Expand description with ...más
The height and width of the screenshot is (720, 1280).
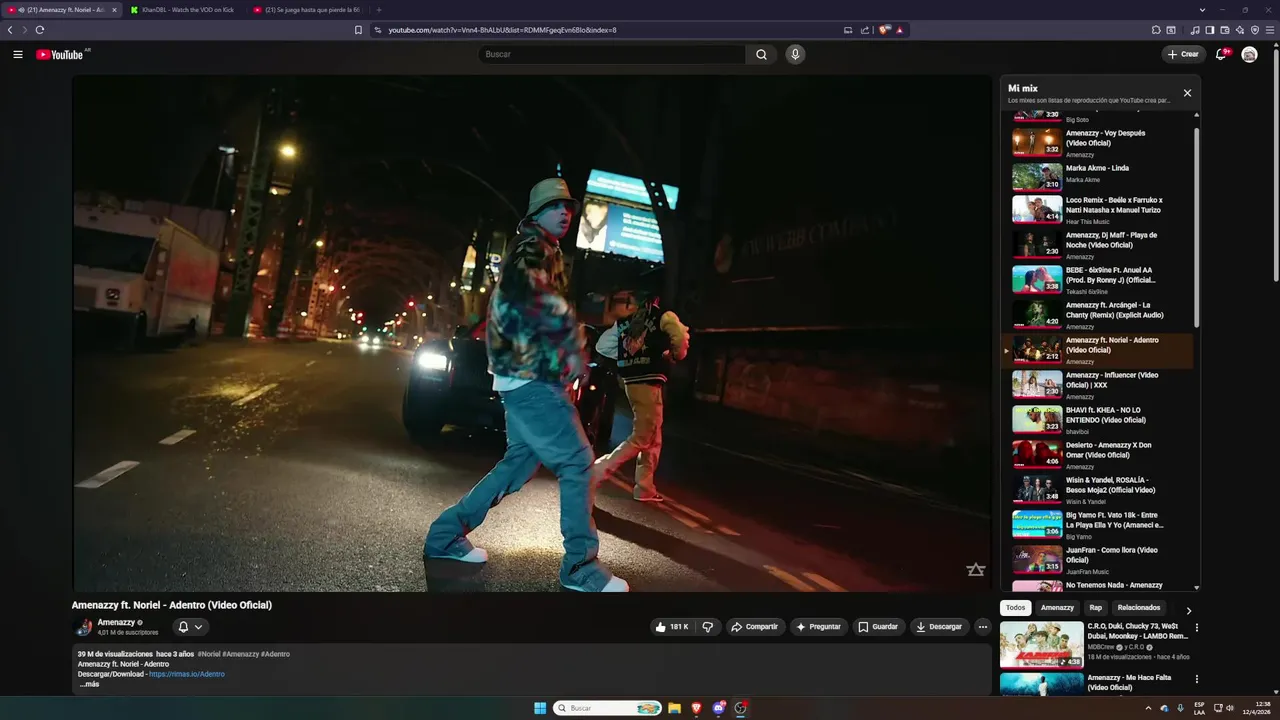tap(89, 684)
